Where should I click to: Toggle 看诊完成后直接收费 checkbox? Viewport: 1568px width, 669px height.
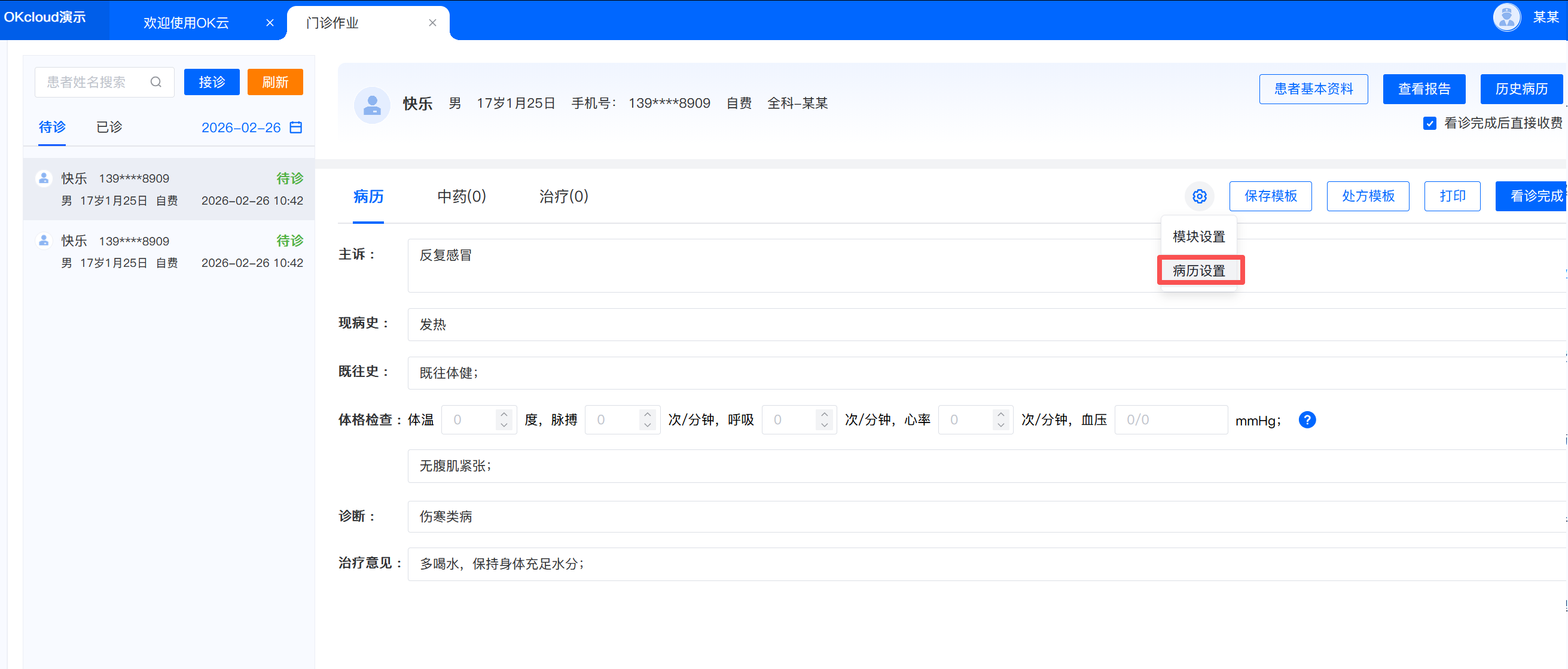pos(1429,124)
